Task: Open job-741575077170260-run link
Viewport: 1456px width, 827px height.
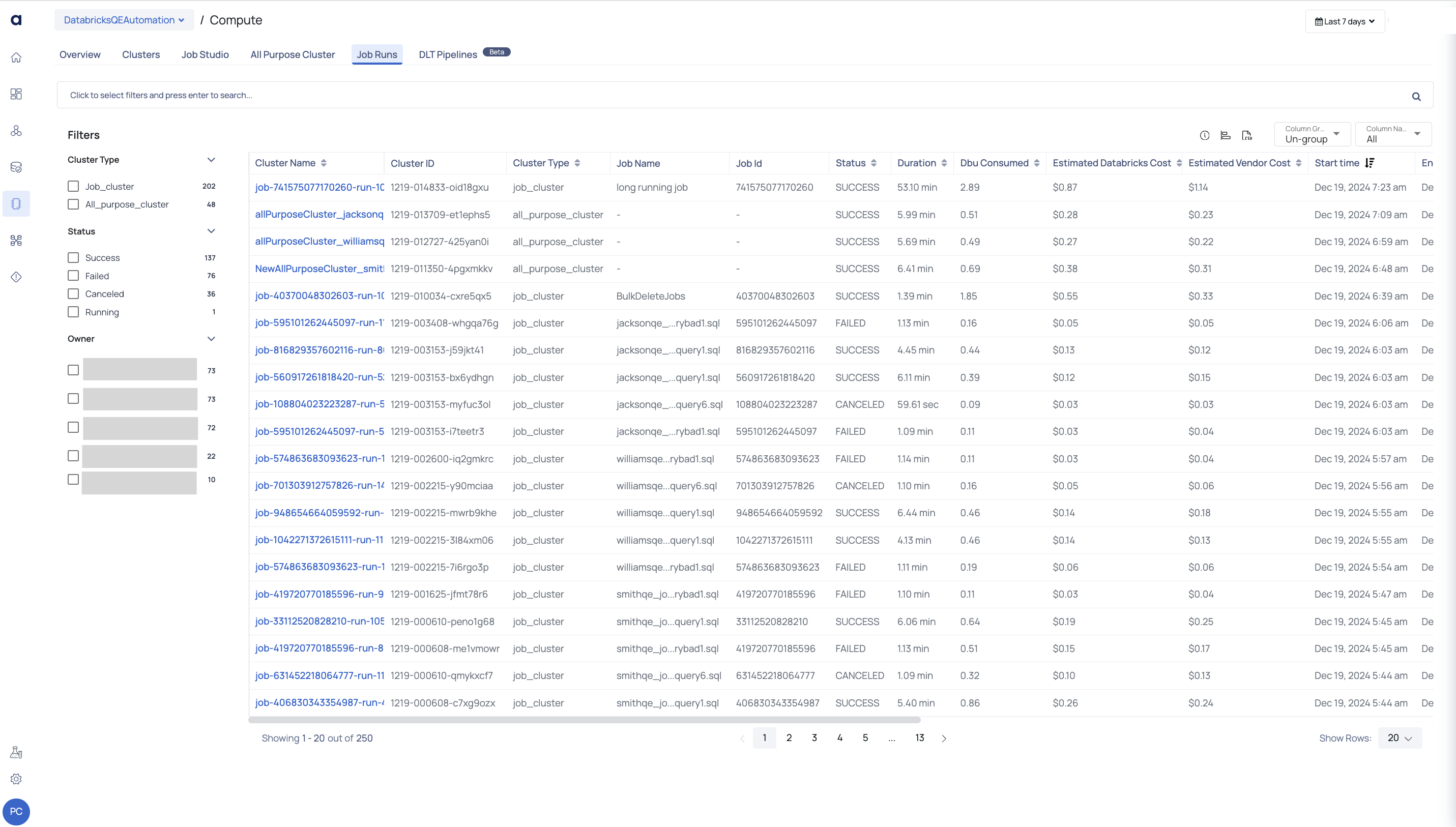Action: pos(319,188)
